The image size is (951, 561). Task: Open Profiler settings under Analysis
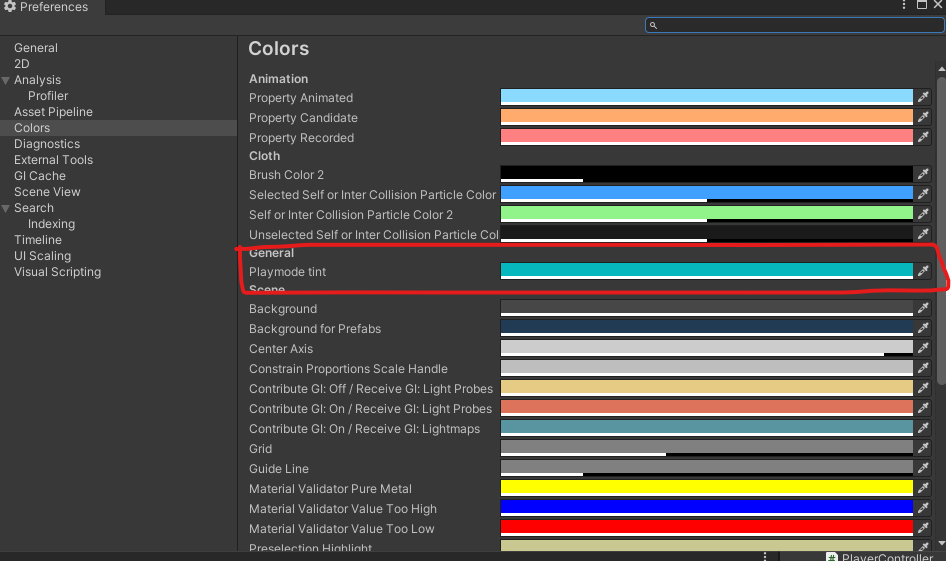pyautogui.click(x=48, y=96)
